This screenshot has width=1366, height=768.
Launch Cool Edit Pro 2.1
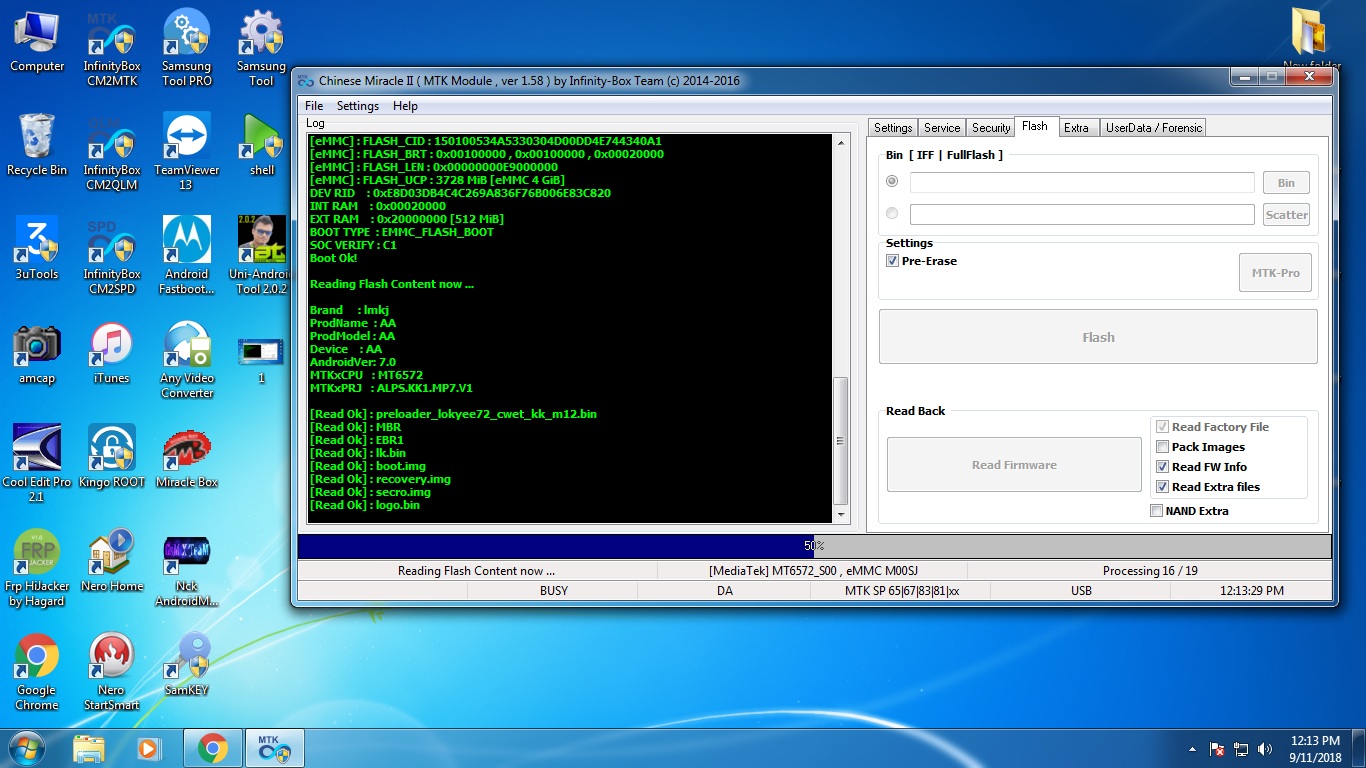37,464
